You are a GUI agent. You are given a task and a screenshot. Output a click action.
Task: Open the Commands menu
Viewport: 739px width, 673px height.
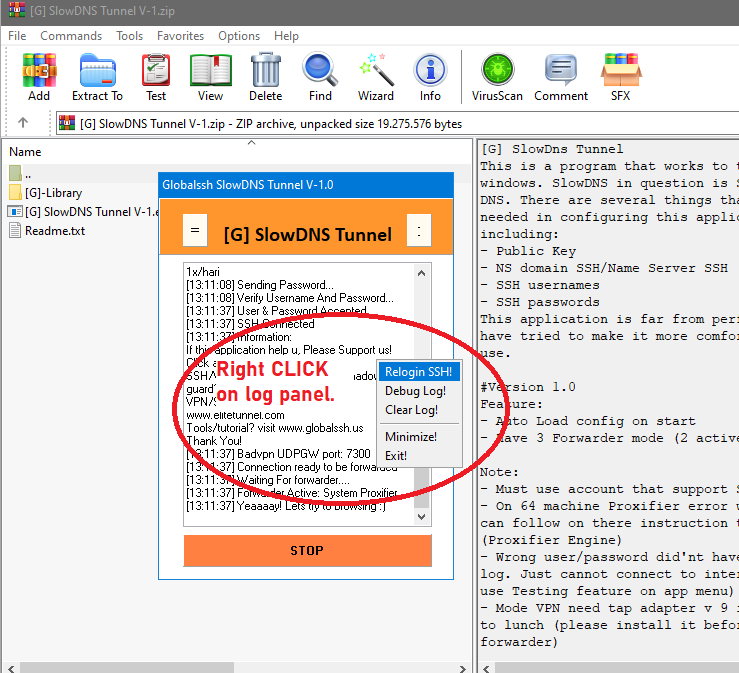[x=71, y=36]
